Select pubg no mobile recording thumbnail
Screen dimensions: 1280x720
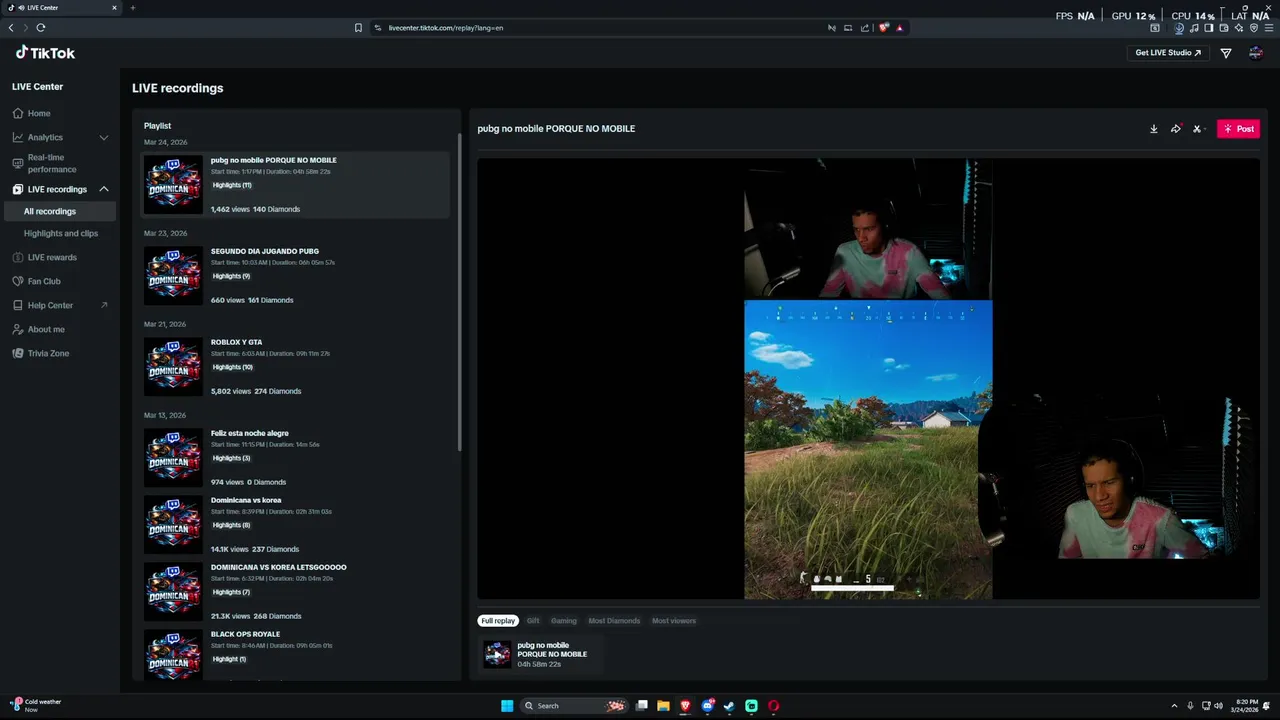point(173,184)
